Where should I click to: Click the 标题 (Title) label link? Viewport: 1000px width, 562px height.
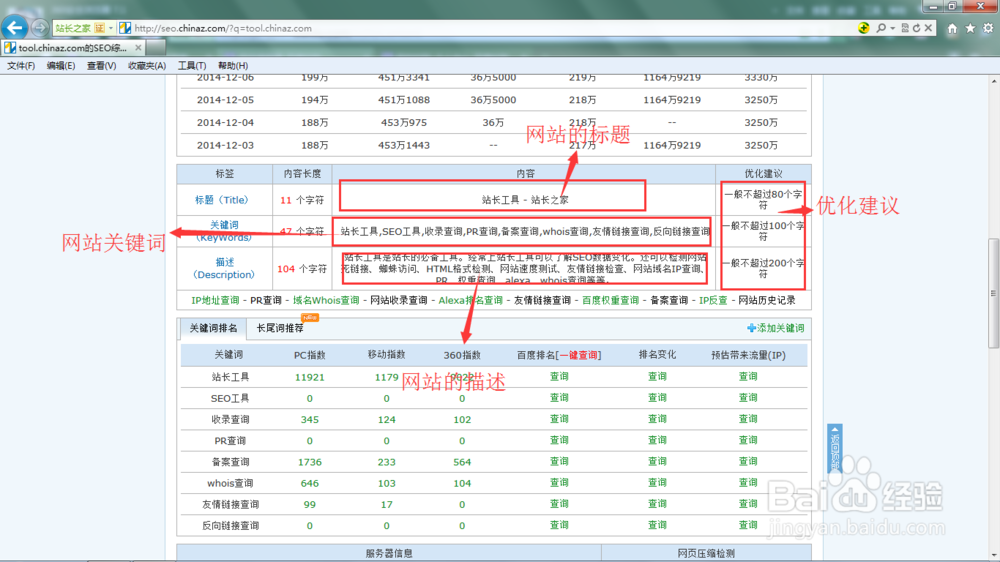[221, 200]
